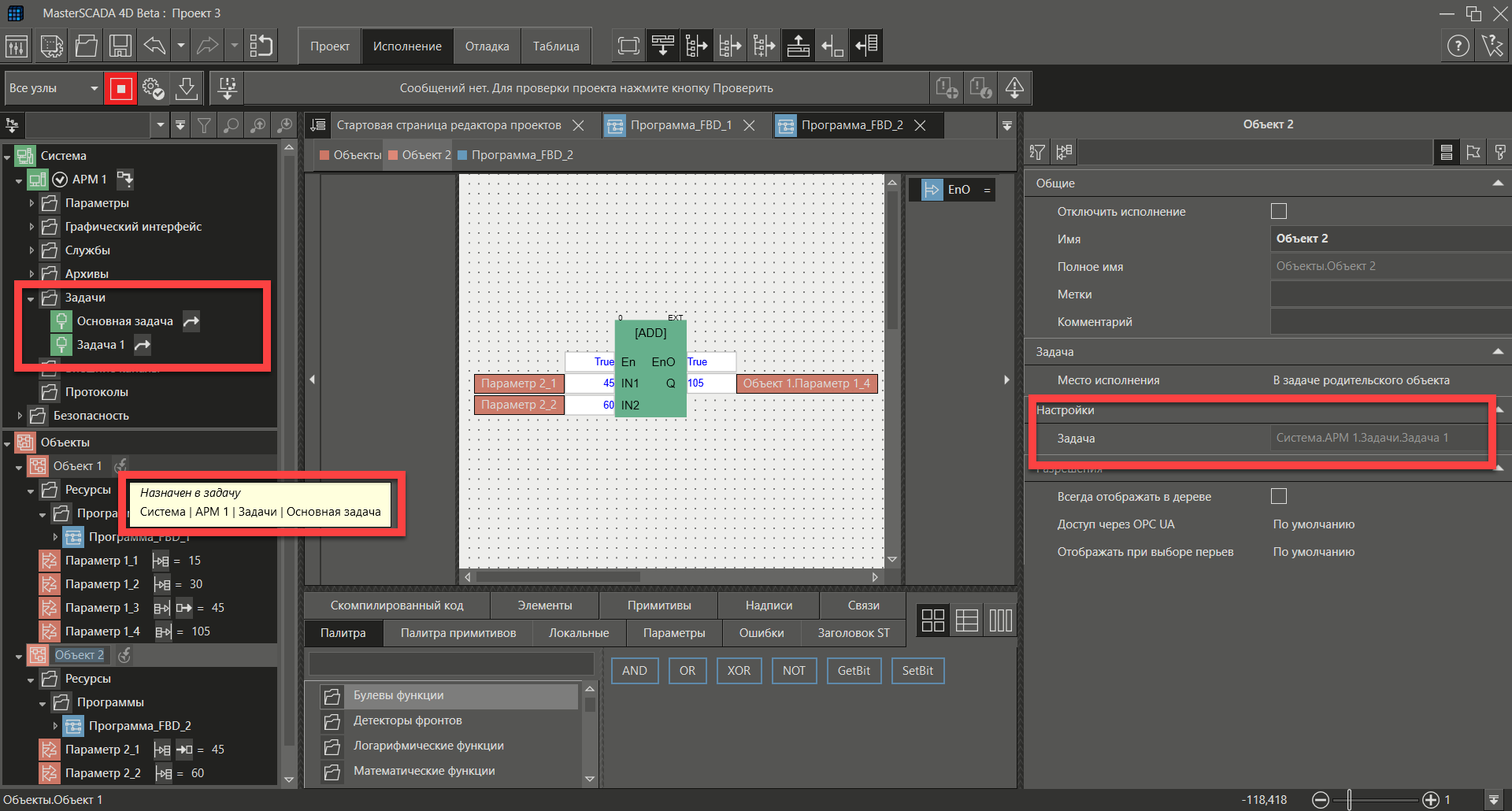Toggle the Отключить исполнение checkbox
This screenshot has height=811, width=1512.
click(x=1279, y=211)
